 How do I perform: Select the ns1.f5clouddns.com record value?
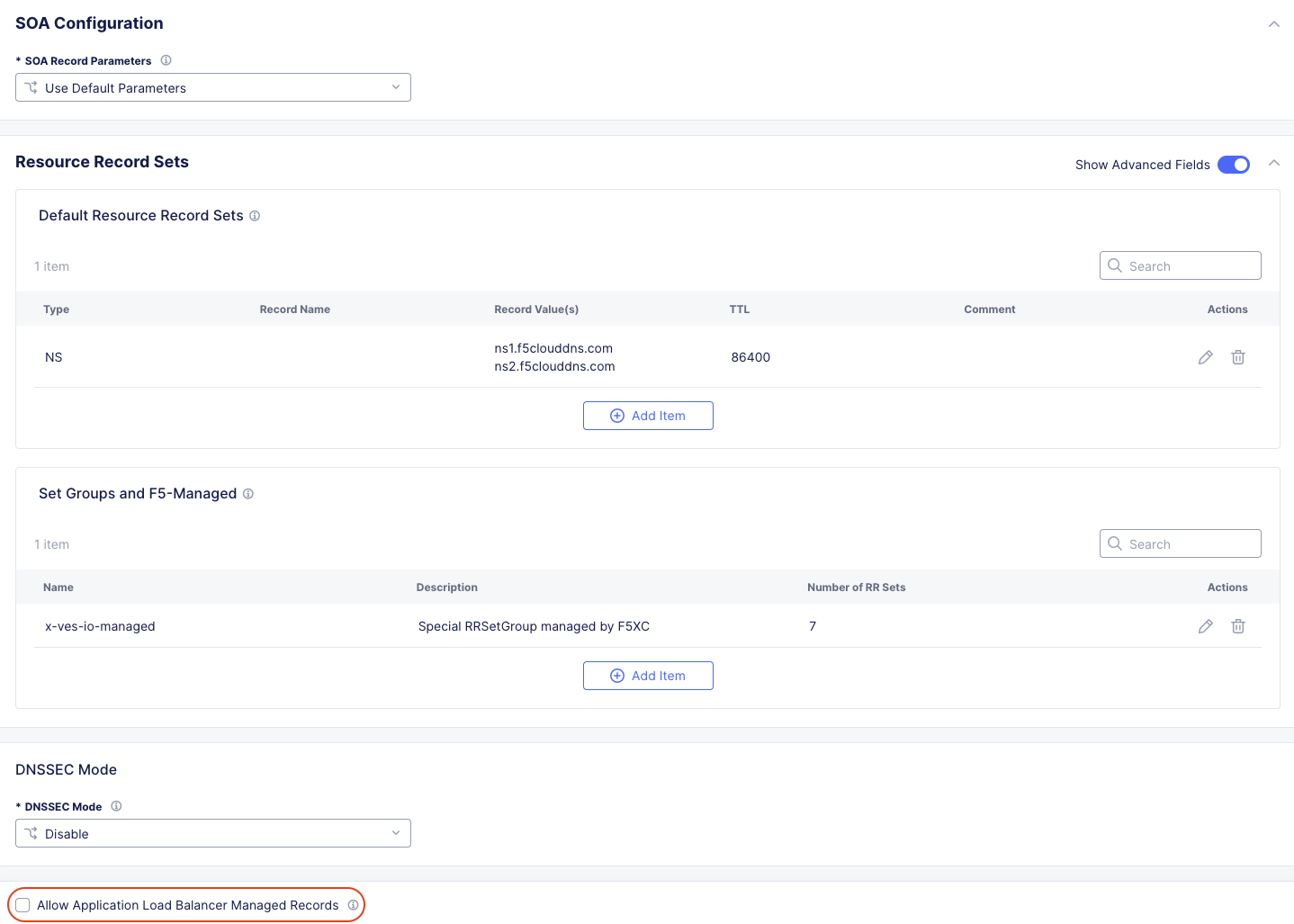[x=553, y=348]
